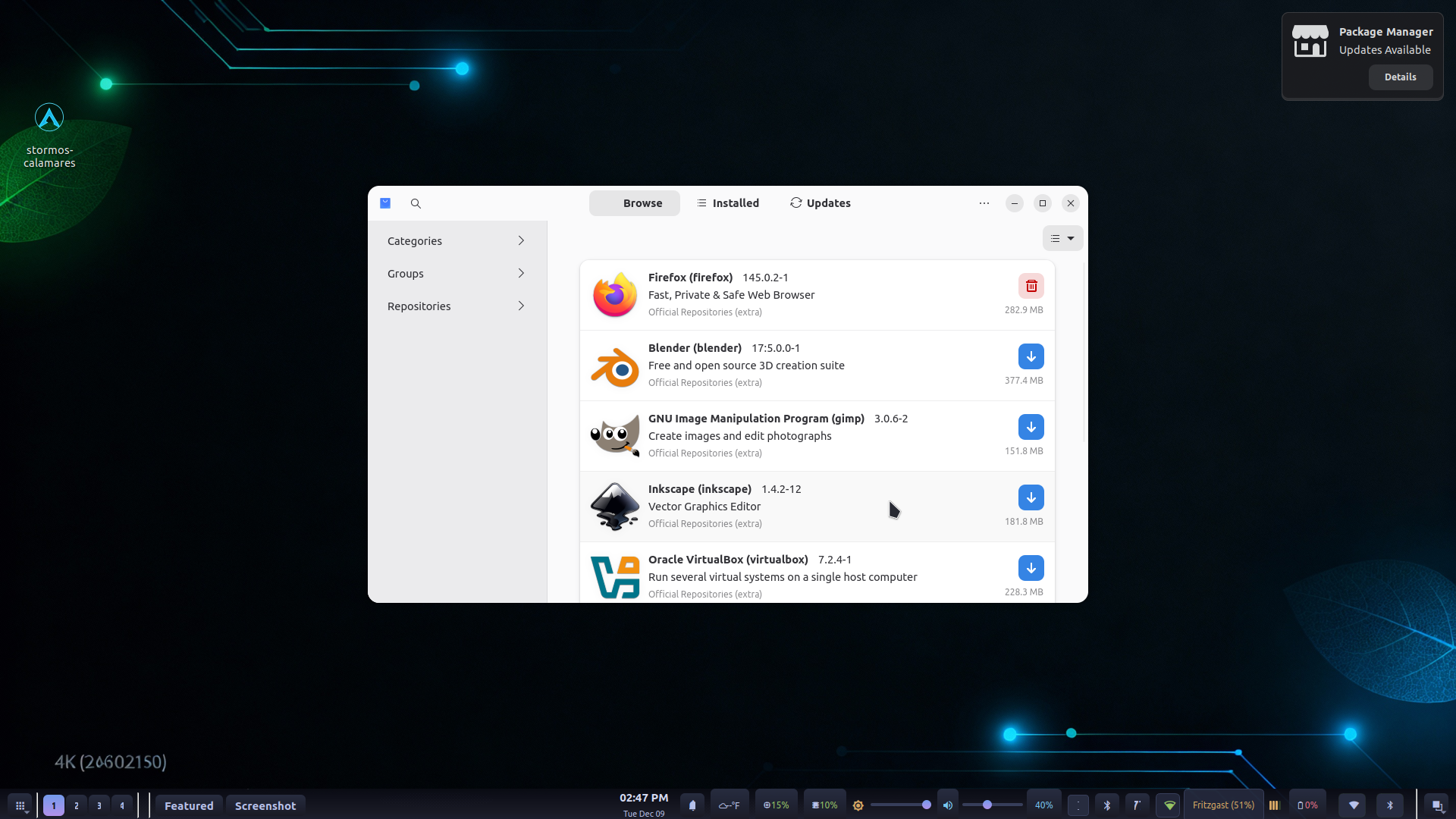Toggle the sidebar with blue header icon
This screenshot has width=1456, height=819.
385,203
